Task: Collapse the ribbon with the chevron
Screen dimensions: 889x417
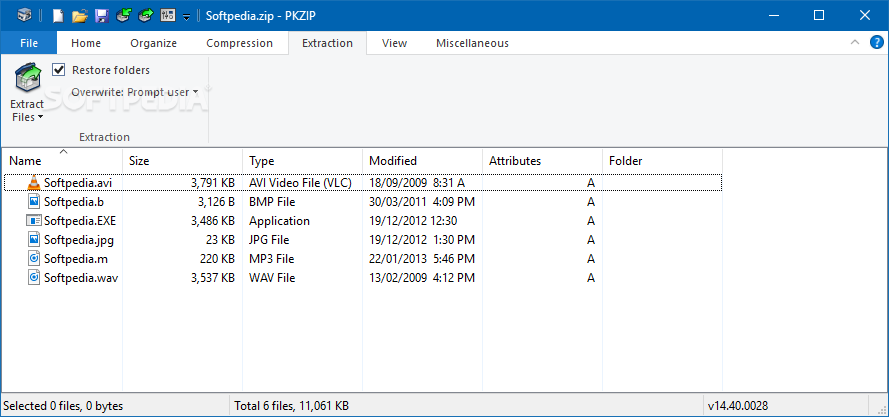Action: [x=854, y=42]
